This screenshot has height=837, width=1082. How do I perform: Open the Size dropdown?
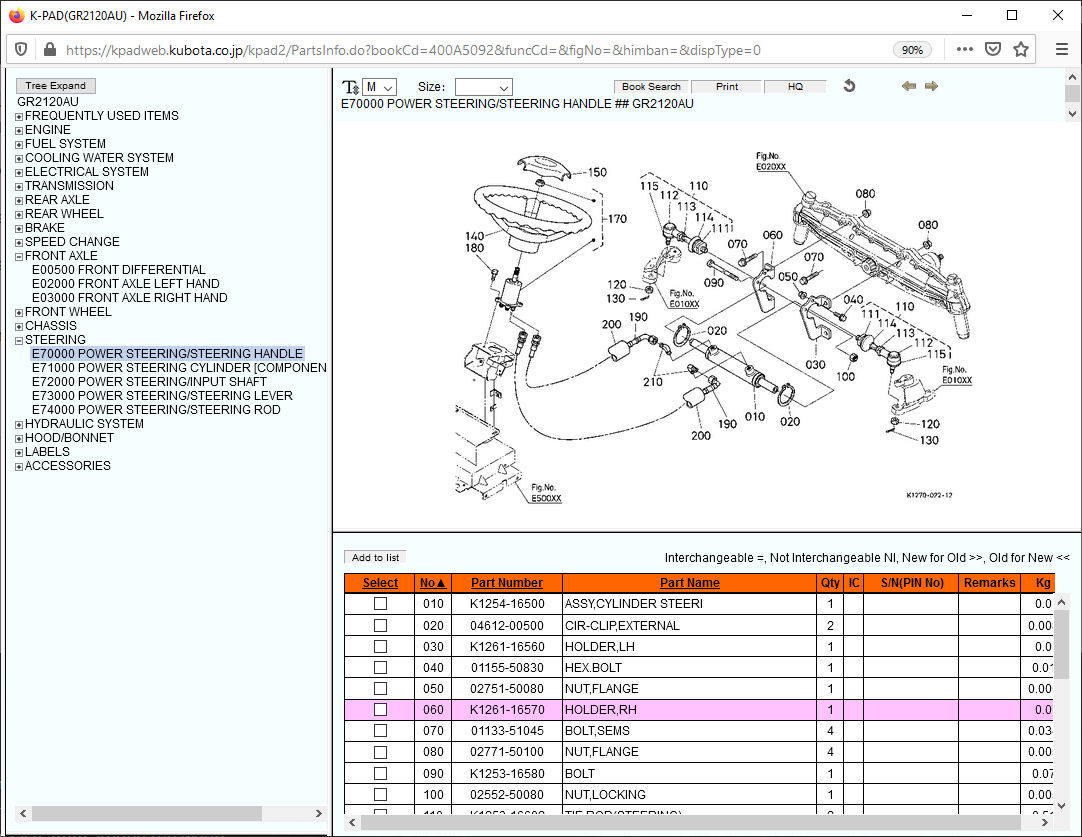click(484, 87)
